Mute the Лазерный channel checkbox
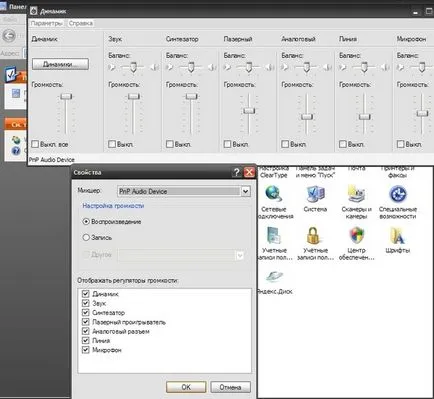 pos(227,144)
